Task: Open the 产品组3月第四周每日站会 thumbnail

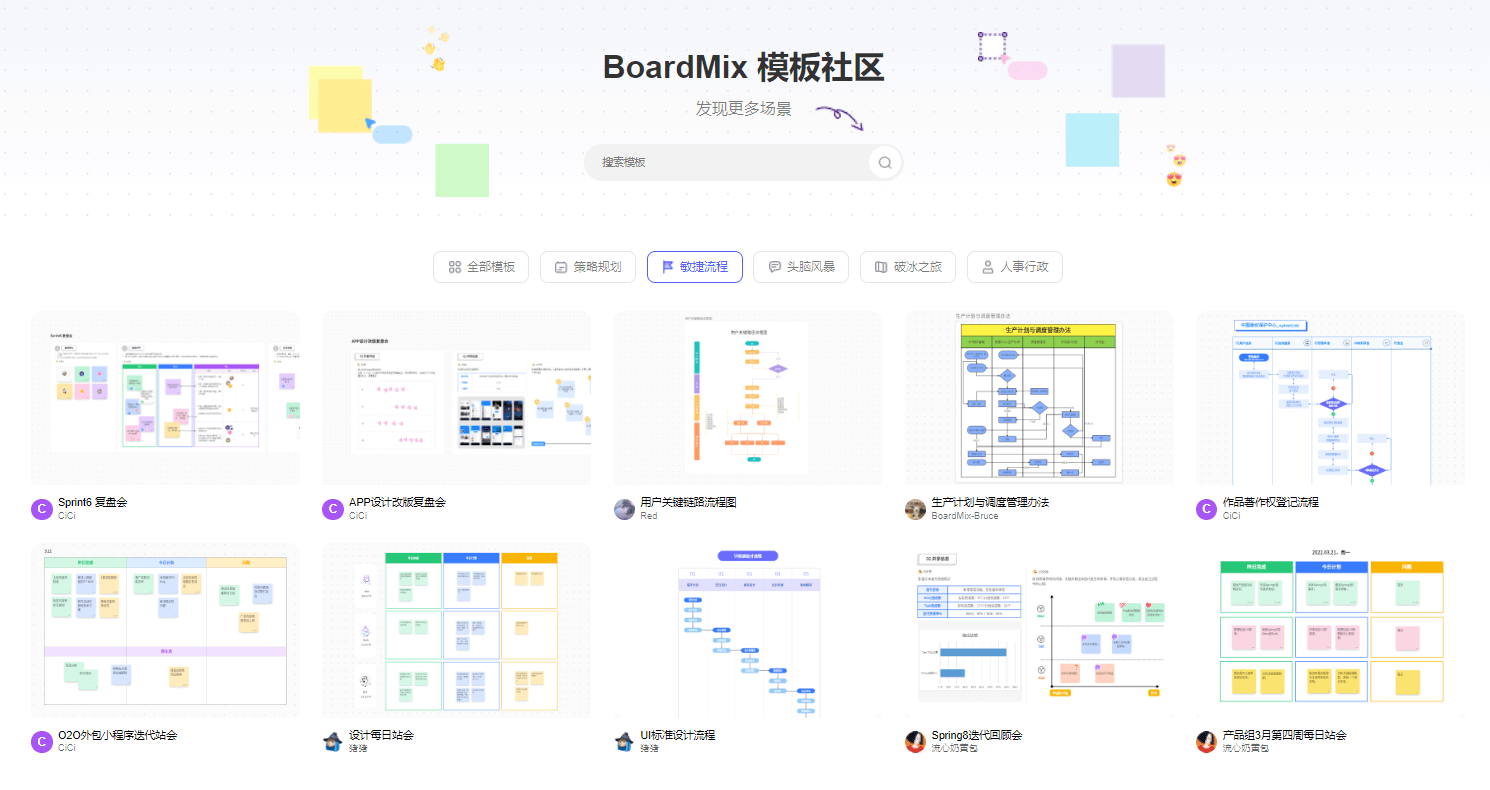Action: (x=1330, y=631)
